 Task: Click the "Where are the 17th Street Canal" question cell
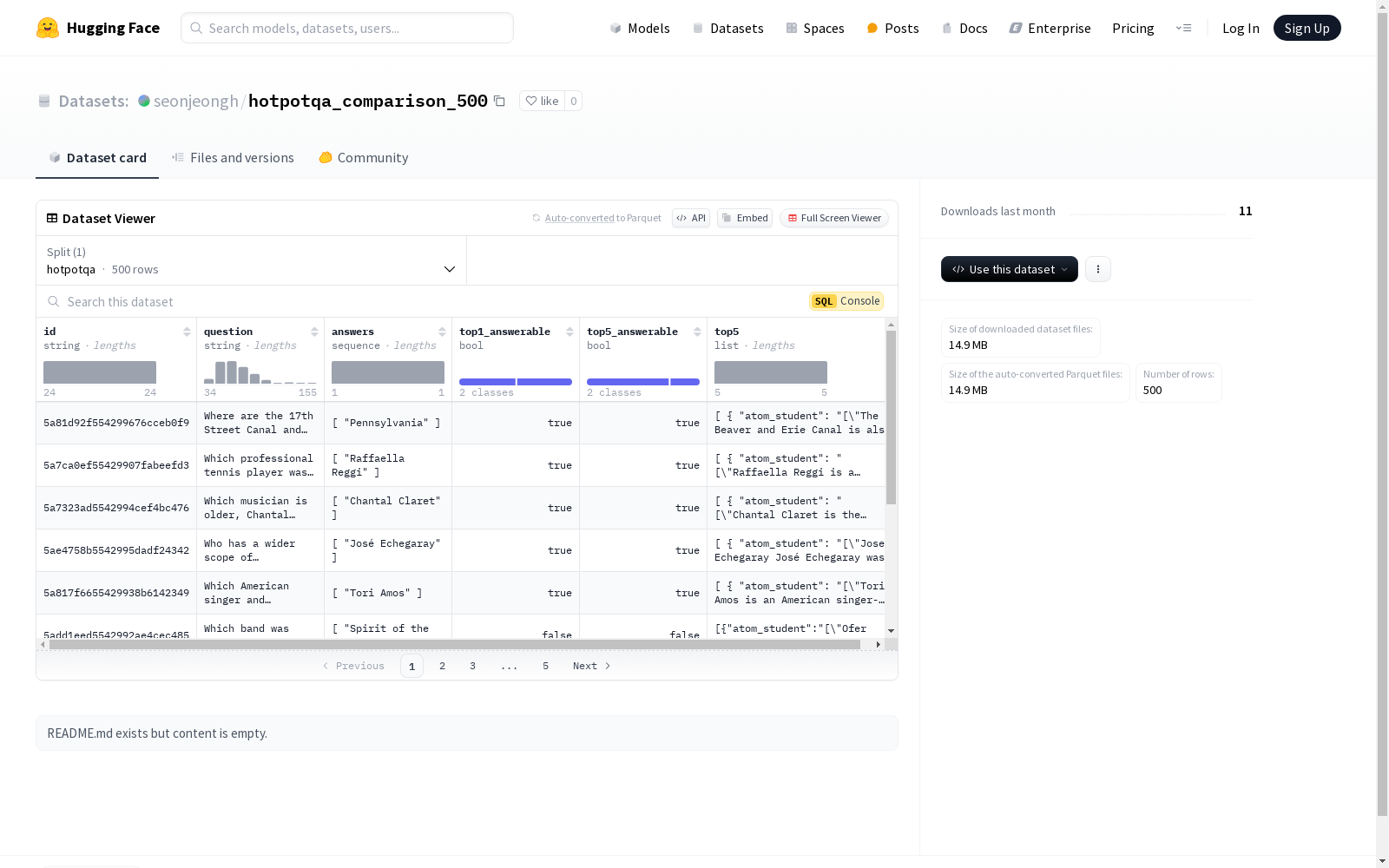260,423
